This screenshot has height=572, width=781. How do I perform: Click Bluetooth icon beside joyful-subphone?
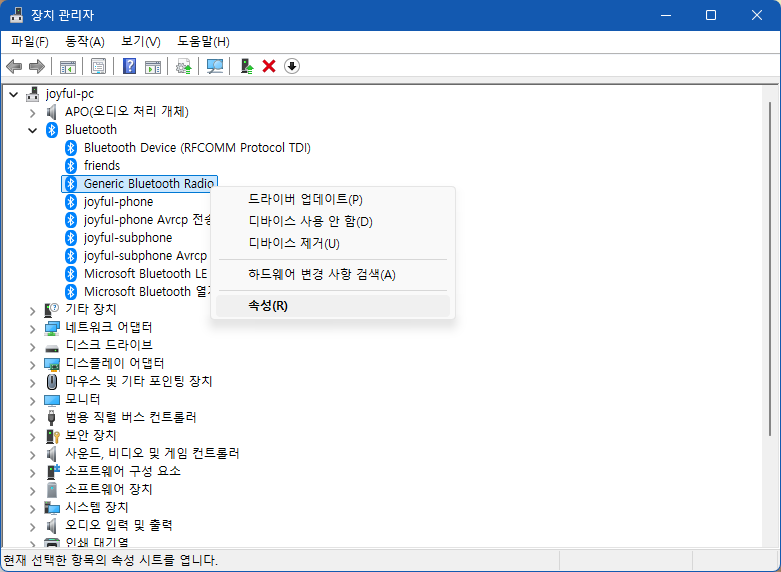click(71, 238)
